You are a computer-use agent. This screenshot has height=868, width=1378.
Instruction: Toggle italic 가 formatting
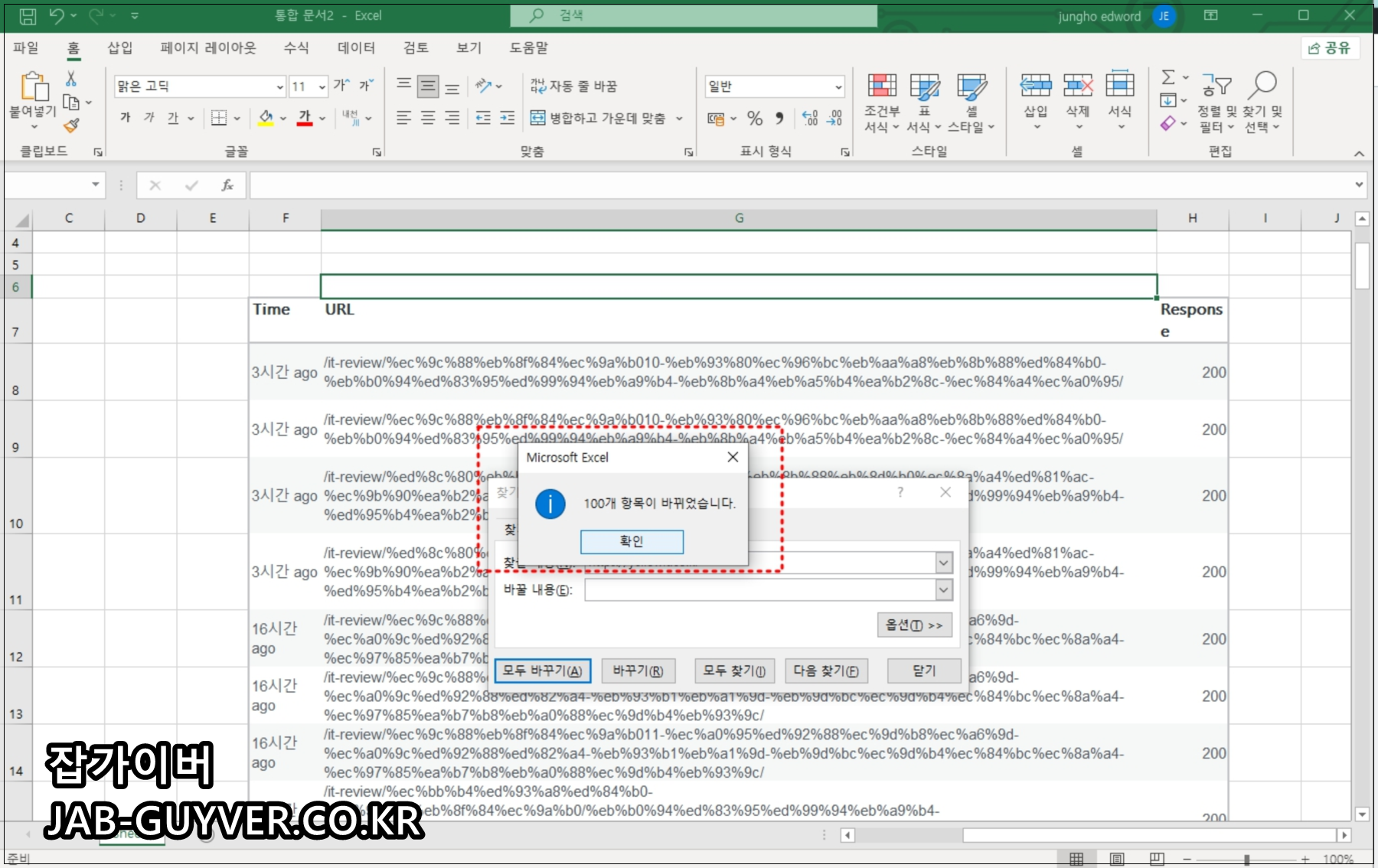click(x=149, y=118)
